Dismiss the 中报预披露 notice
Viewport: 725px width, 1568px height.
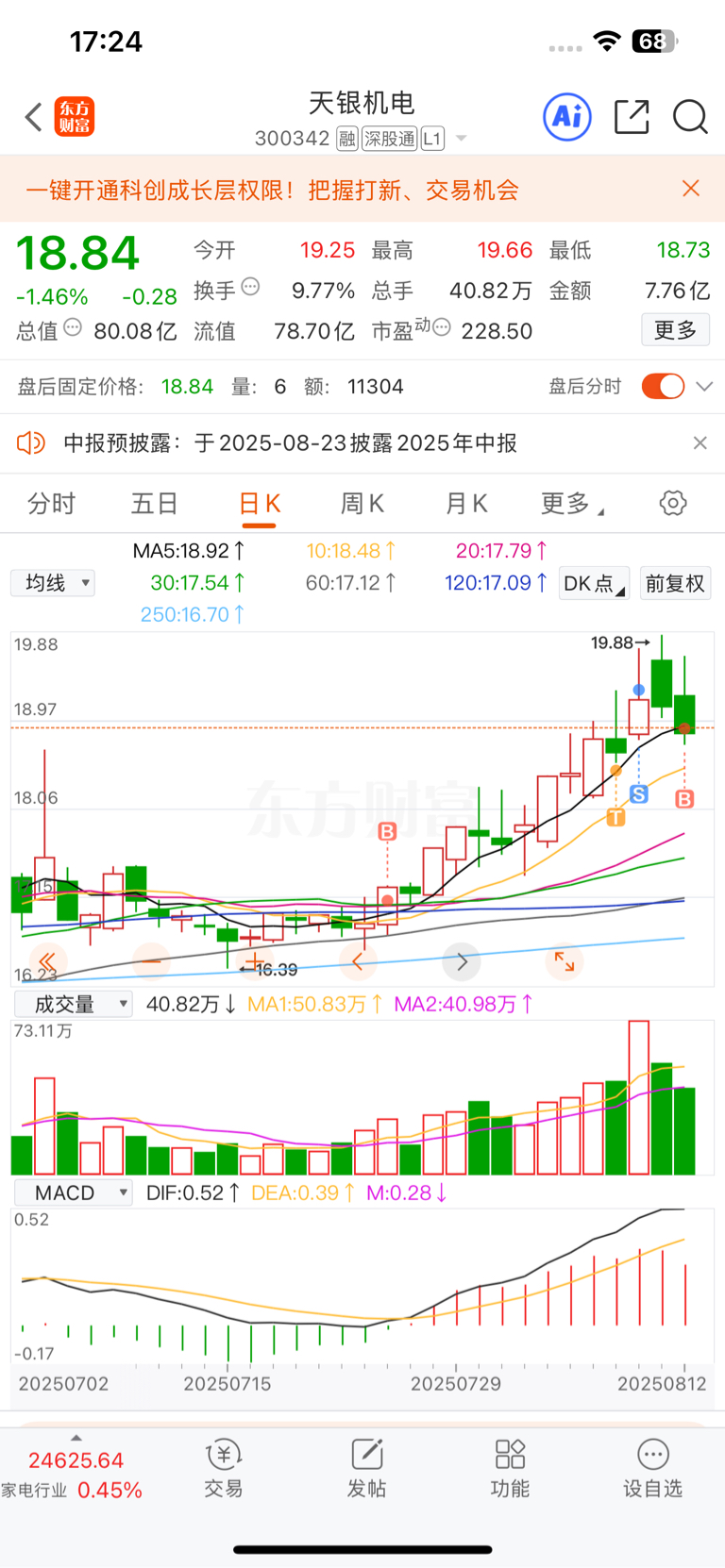click(700, 442)
